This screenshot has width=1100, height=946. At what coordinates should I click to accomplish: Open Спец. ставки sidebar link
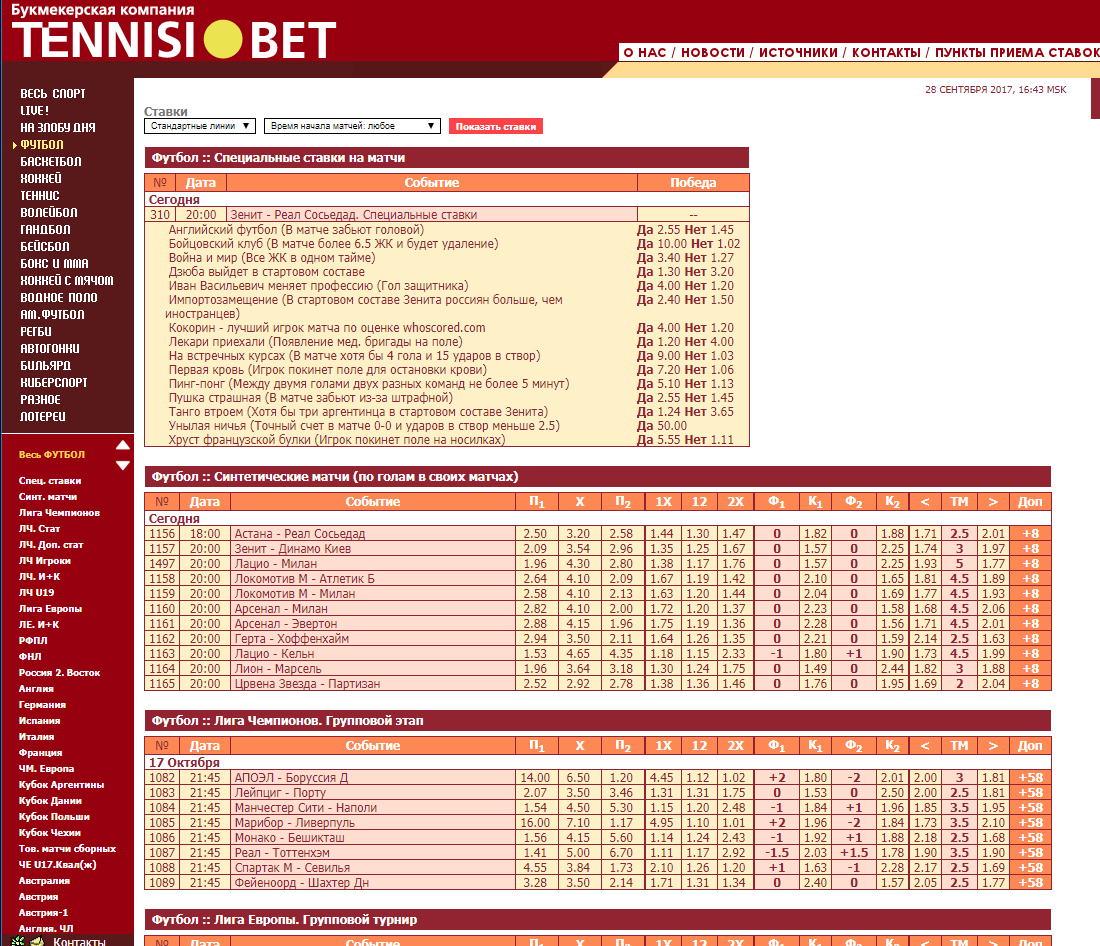50,481
